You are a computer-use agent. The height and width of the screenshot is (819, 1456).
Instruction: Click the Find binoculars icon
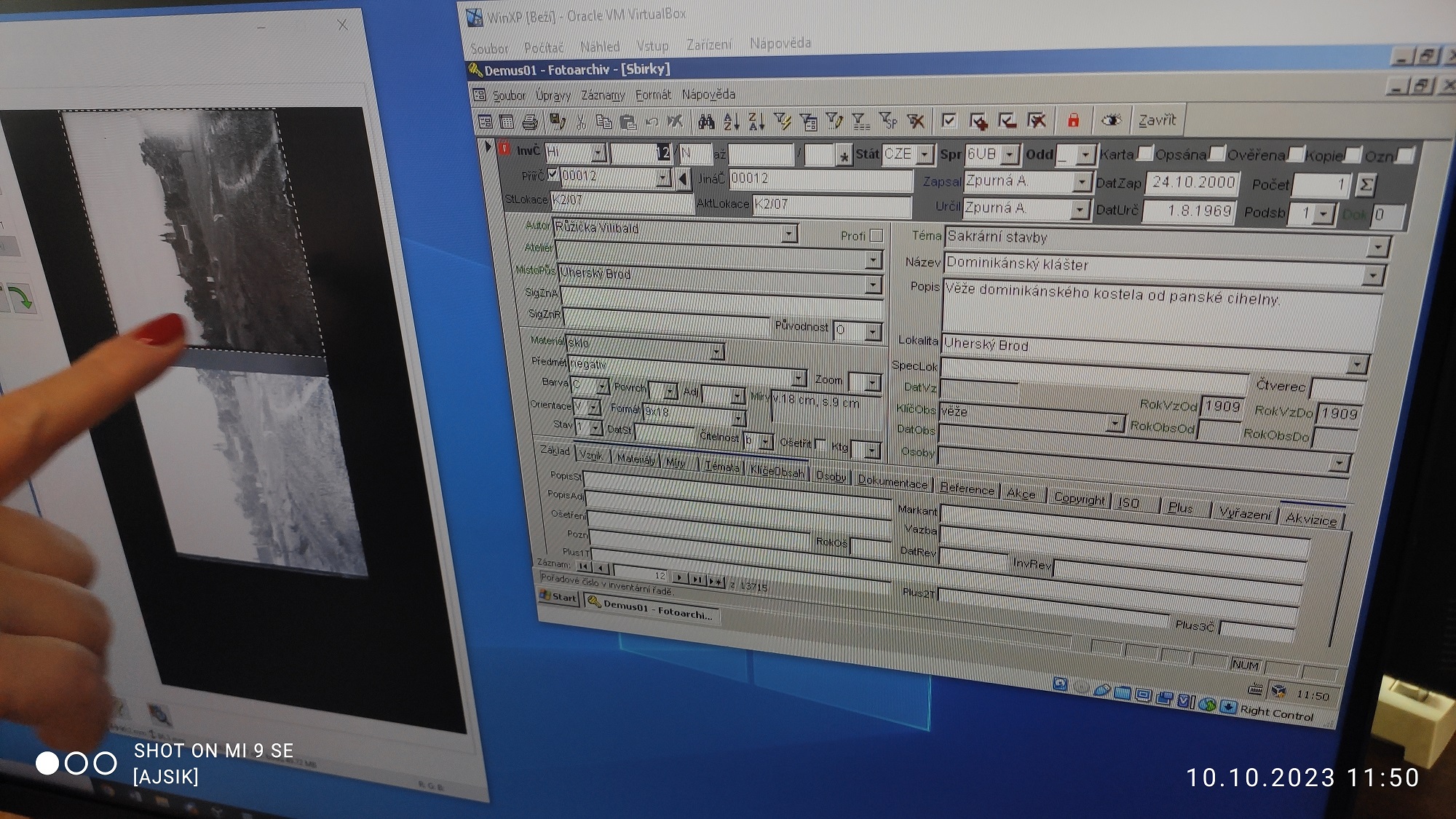706,122
